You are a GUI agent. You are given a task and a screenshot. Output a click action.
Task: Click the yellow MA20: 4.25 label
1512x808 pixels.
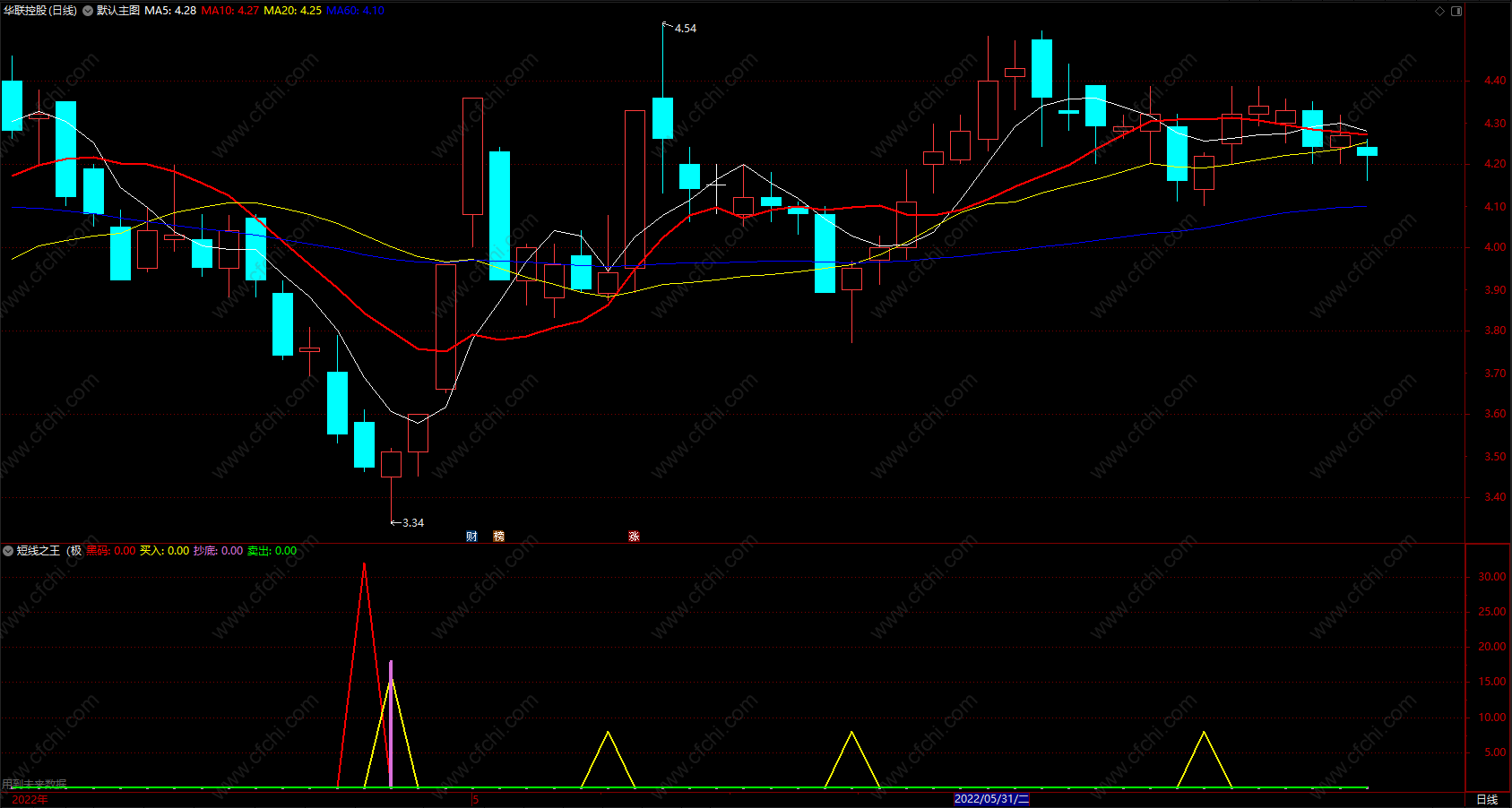tap(292, 11)
